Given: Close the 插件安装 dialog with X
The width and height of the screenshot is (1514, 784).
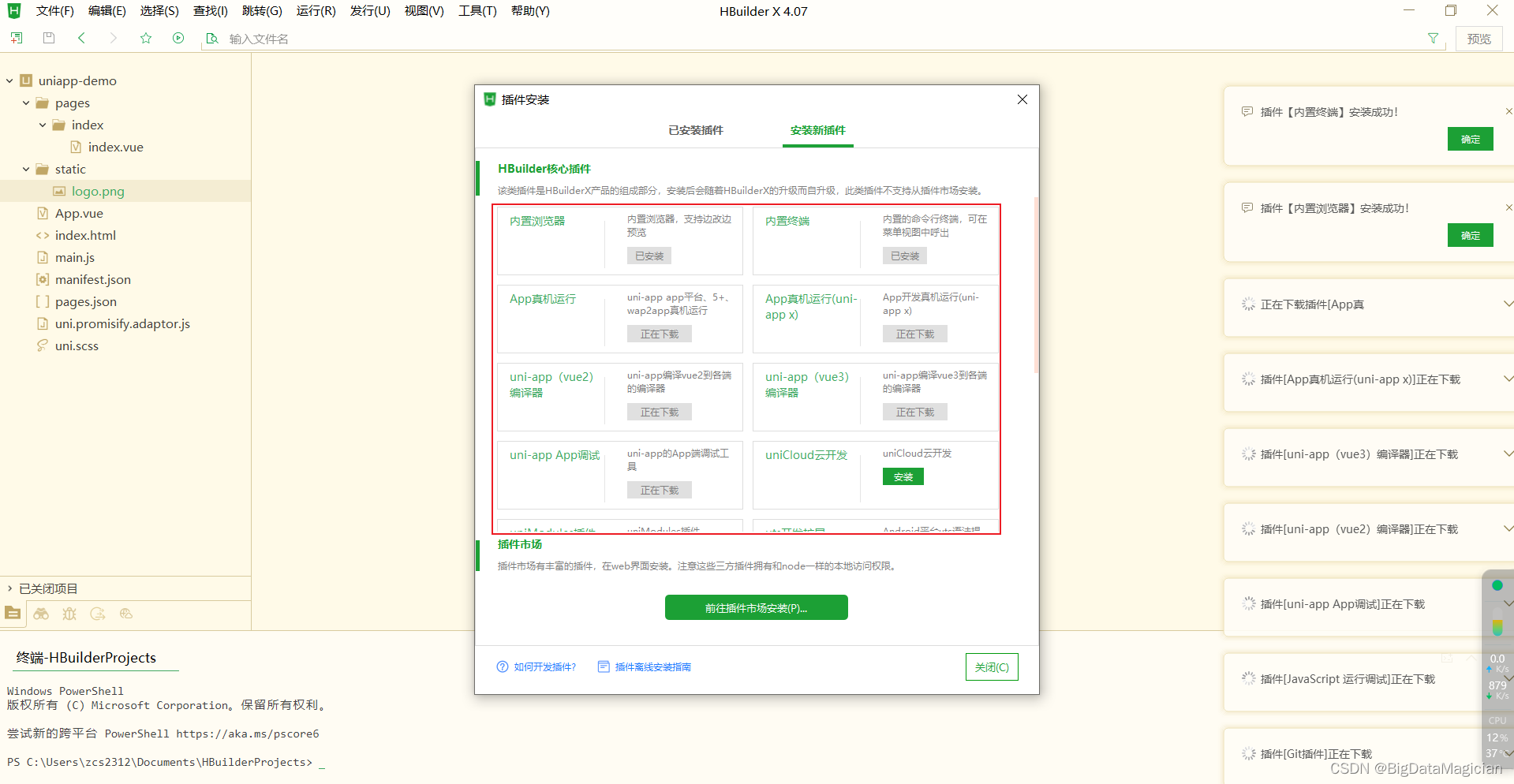Looking at the screenshot, I should click(x=1022, y=99).
